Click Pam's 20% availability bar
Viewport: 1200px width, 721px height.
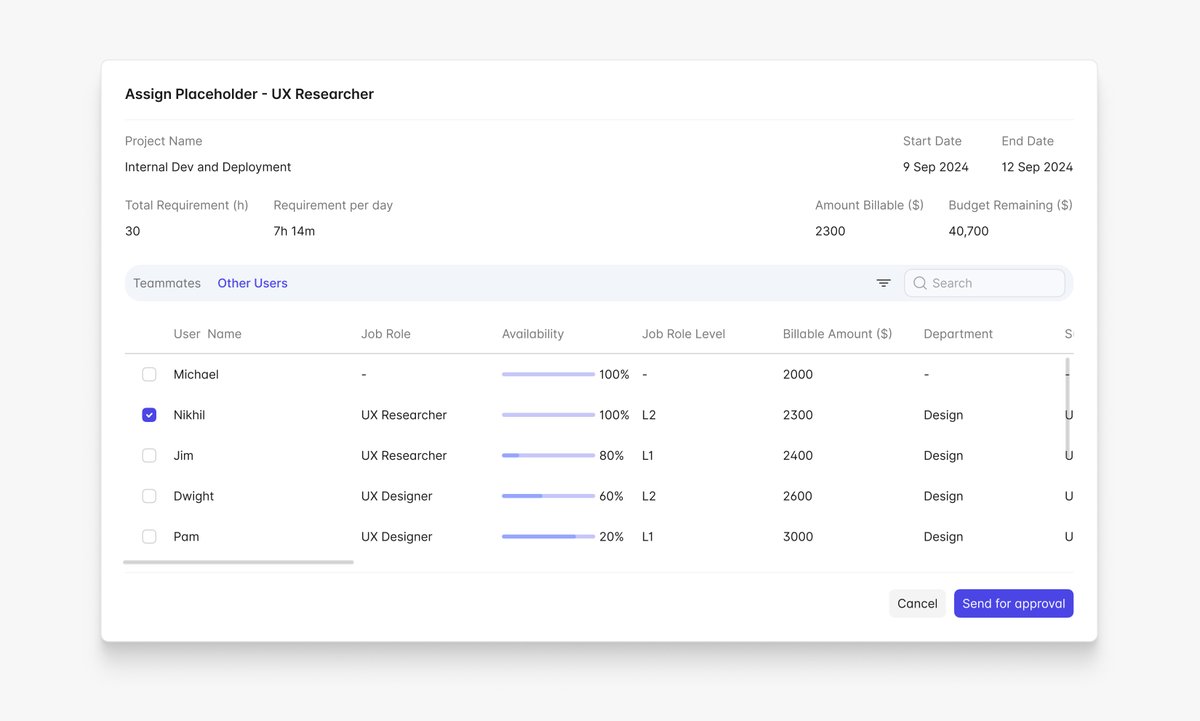click(x=548, y=537)
